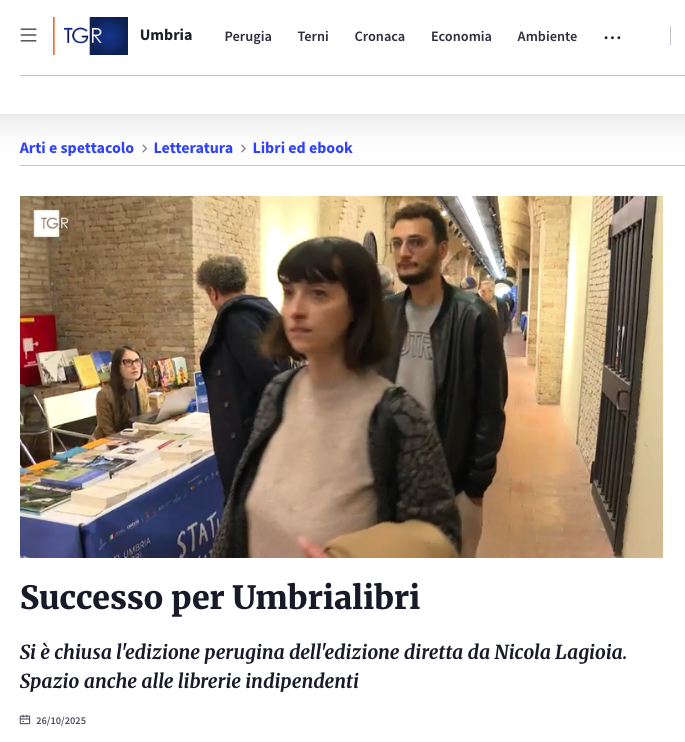
Task: Open the Cronaca menu item
Action: tap(379, 36)
